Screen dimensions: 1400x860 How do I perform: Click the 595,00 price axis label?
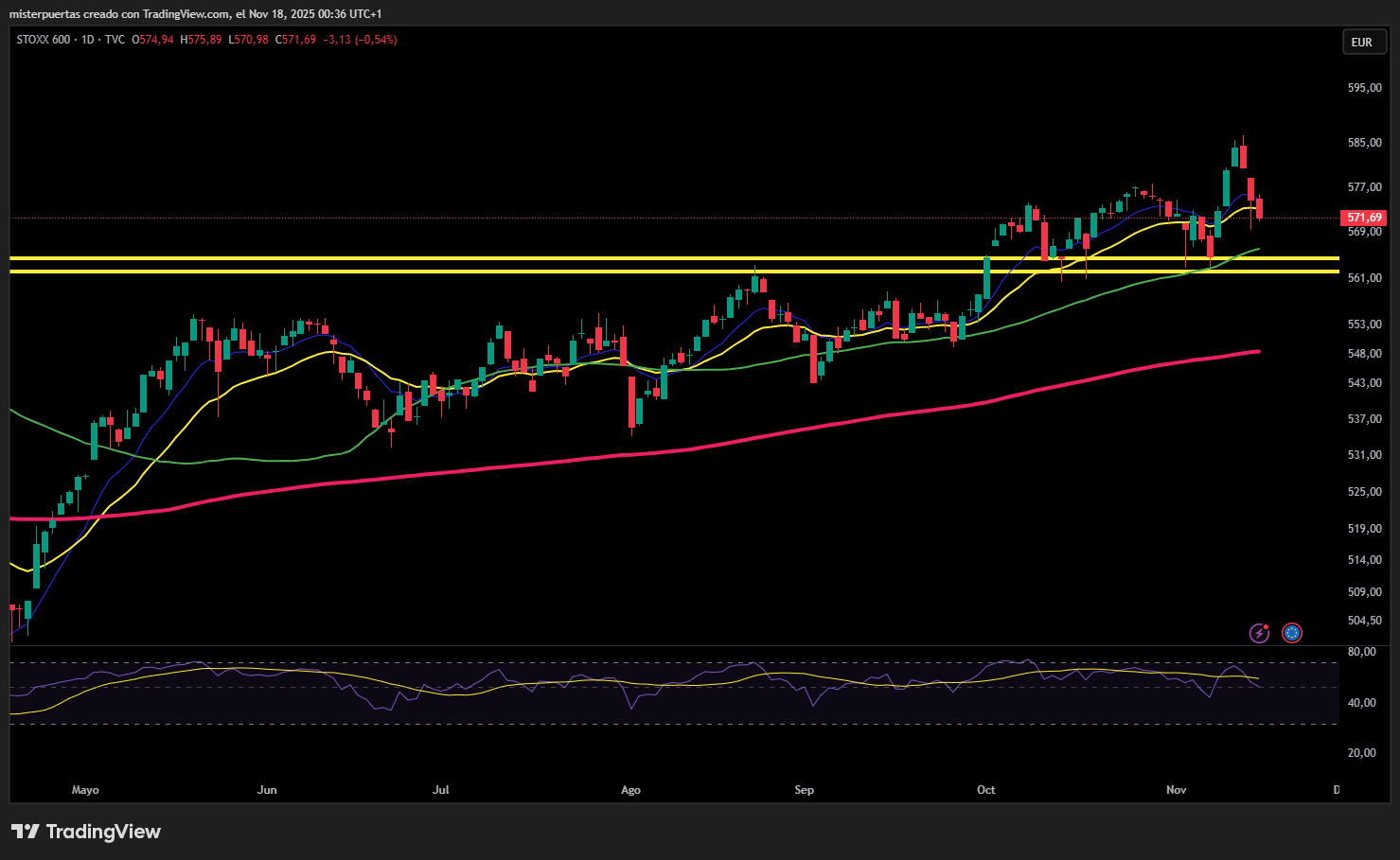tap(1365, 88)
